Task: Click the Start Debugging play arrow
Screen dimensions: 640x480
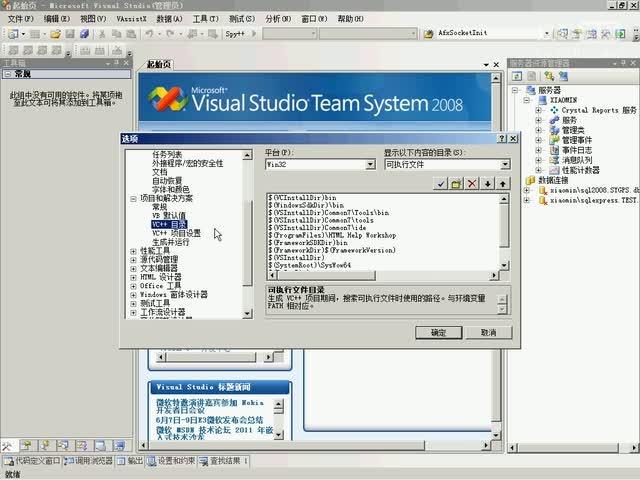Action: 254,33
